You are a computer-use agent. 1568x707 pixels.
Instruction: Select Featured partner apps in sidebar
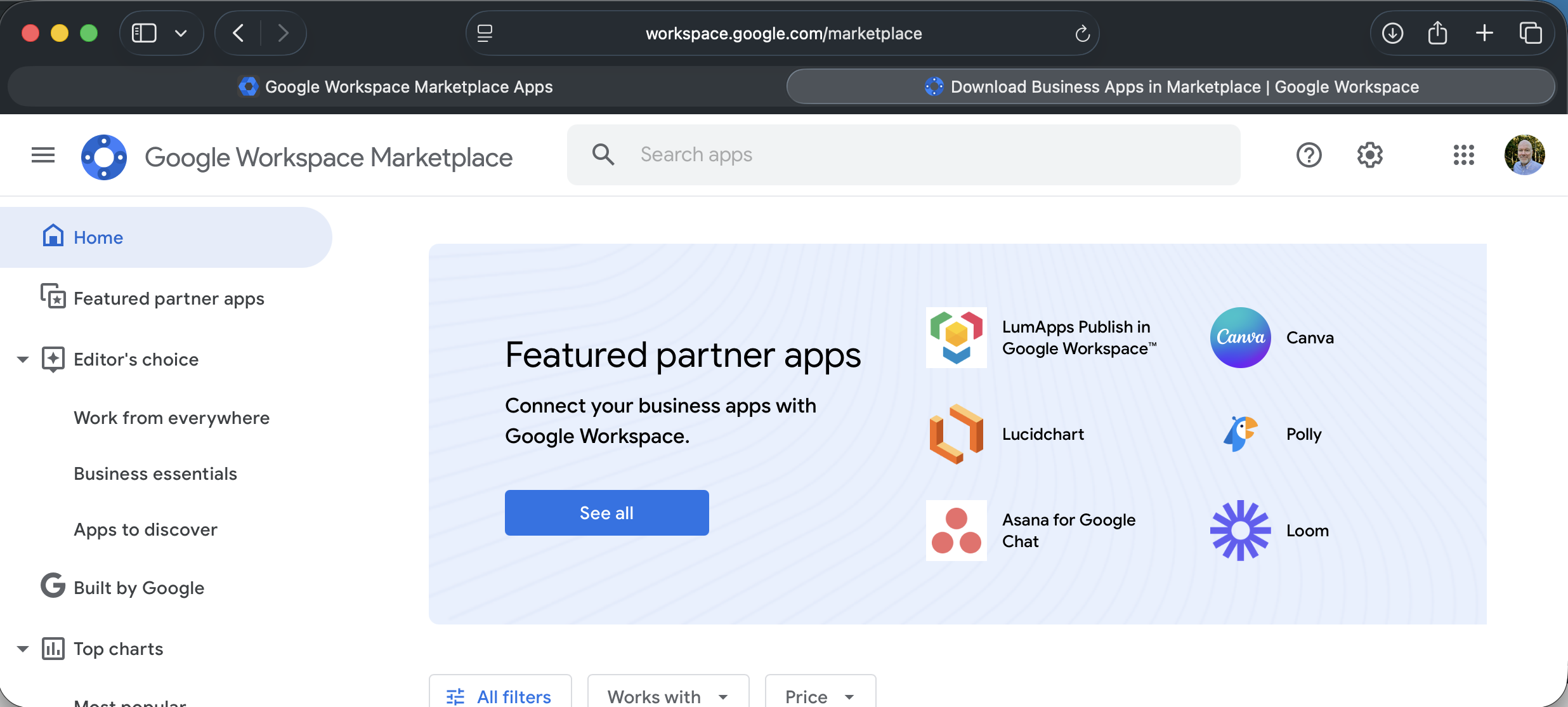(x=169, y=298)
